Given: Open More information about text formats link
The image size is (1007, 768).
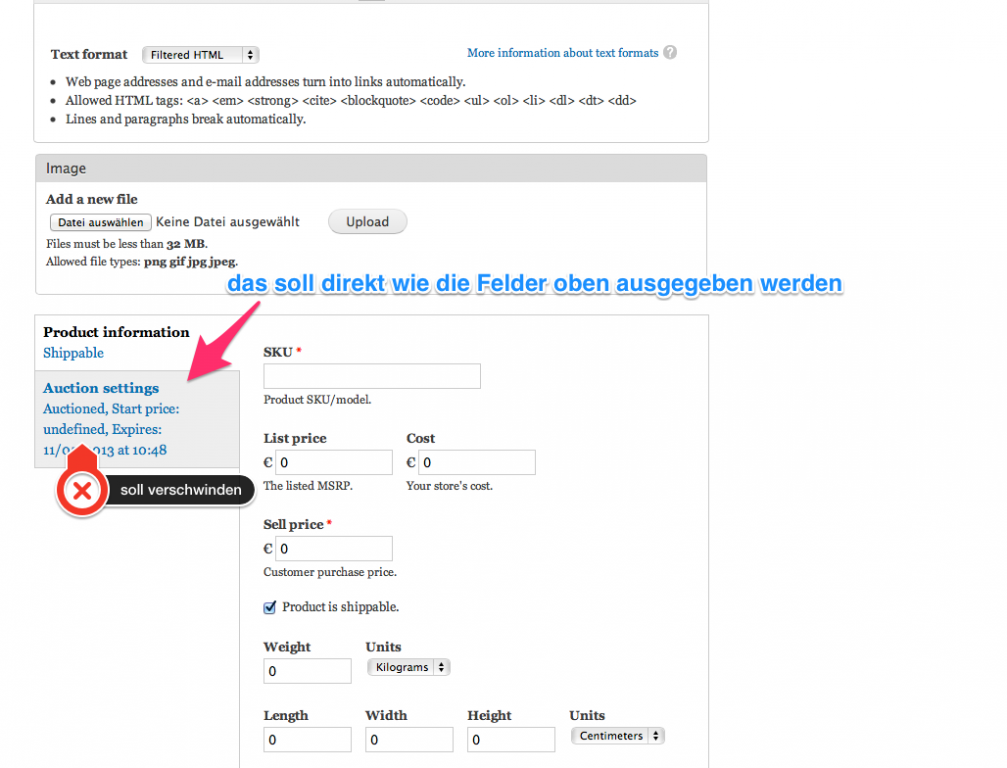Looking at the screenshot, I should pos(562,53).
